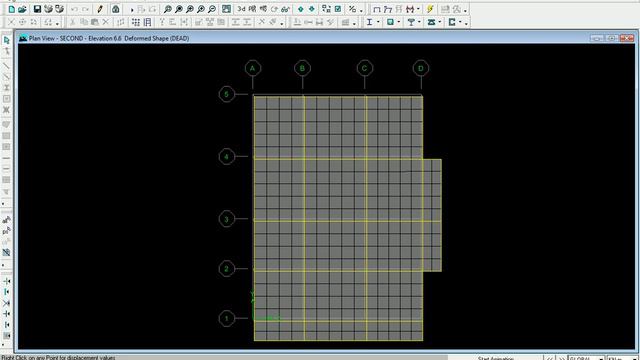The image size is (640, 360).
Task: Toggle snap to fine grid
Action: pos(7,336)
